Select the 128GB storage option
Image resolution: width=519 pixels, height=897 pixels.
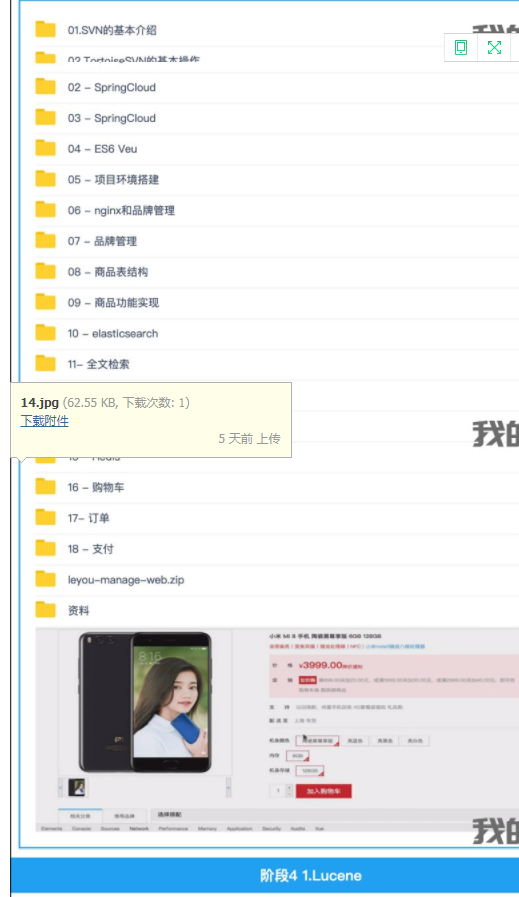click(x=310, y=771)
